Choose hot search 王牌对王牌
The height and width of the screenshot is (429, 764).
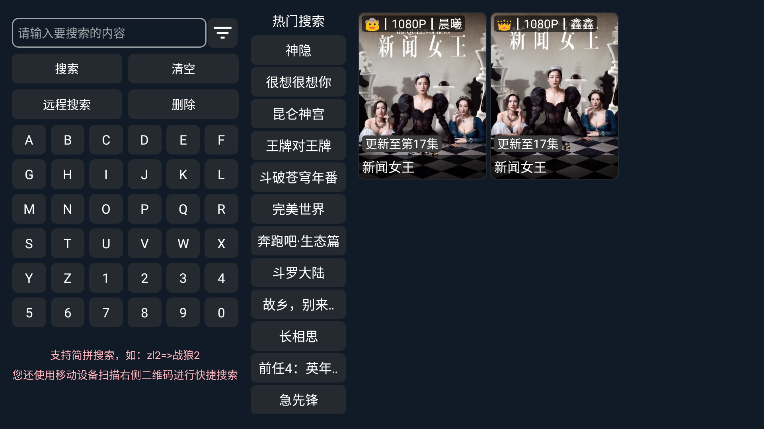tap(298, 145)
